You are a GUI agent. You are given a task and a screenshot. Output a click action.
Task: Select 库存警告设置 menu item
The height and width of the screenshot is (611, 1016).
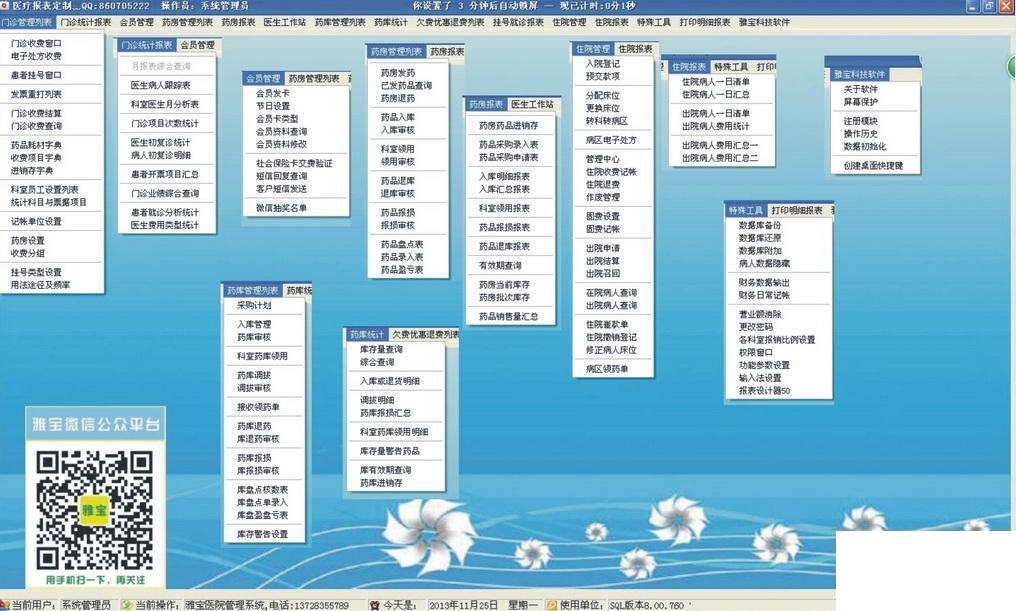(x=262, y=535)
